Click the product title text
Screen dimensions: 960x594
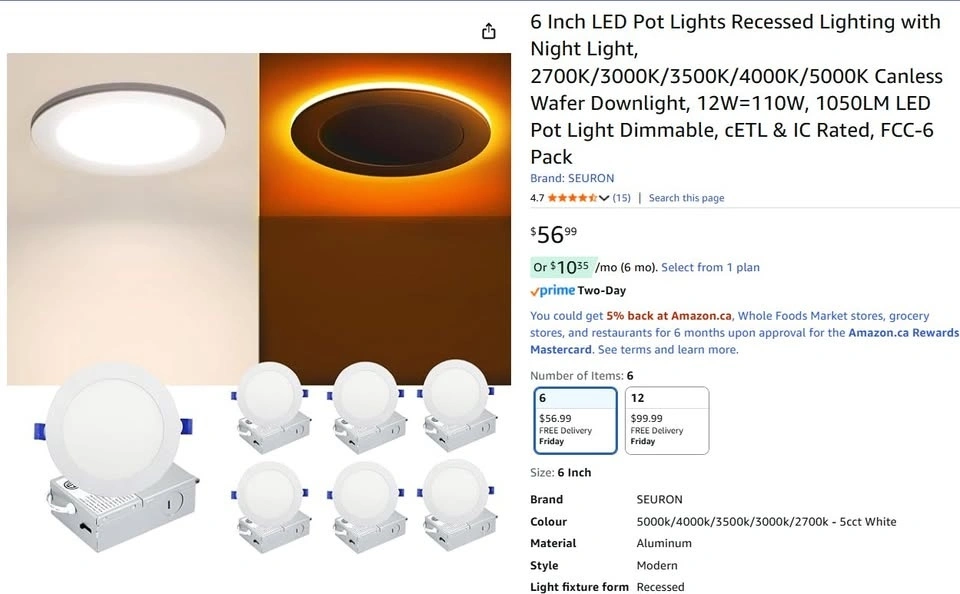tap(736, 89)
